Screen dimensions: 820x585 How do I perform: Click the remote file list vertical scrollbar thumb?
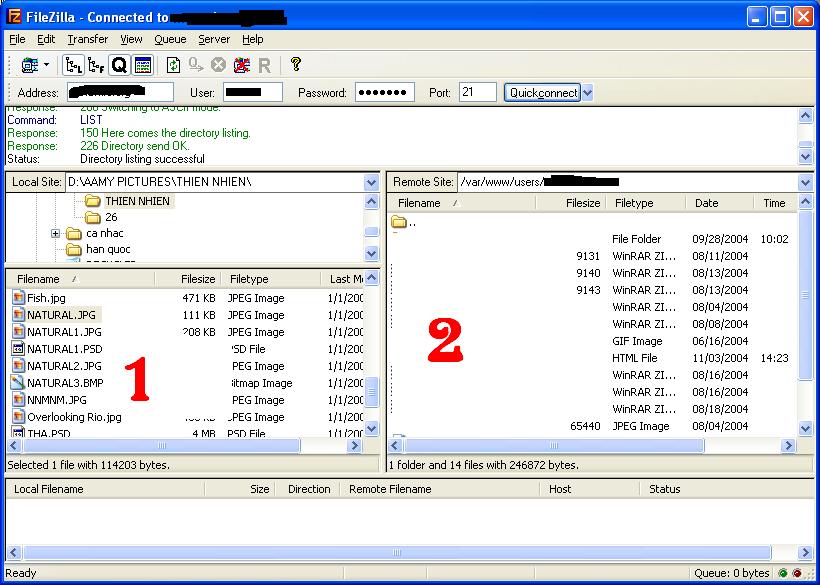(x=805, y=295)
